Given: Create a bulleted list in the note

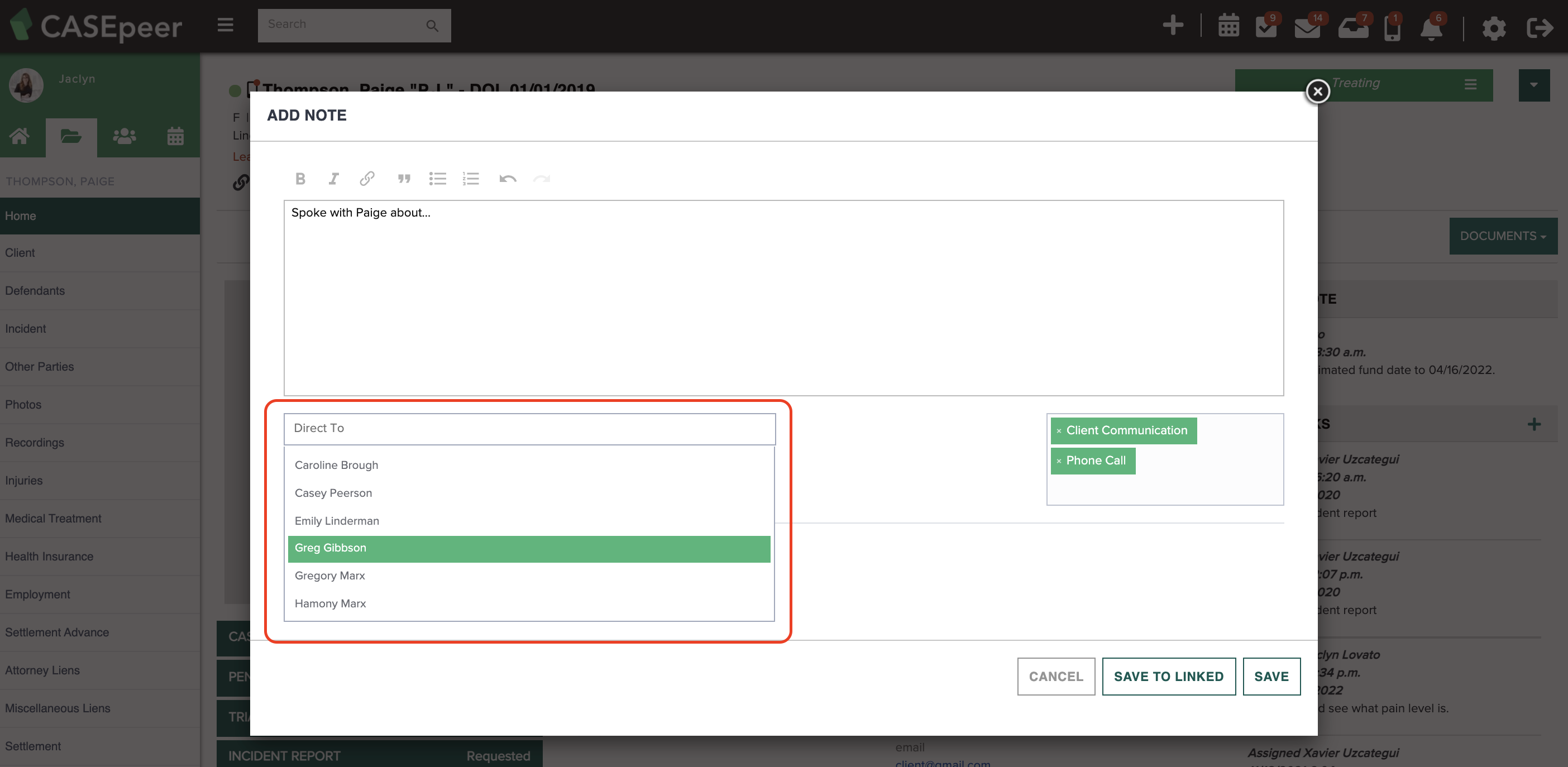Looking at the screenshot, I should pyautogui.click(x=438, y=179).
